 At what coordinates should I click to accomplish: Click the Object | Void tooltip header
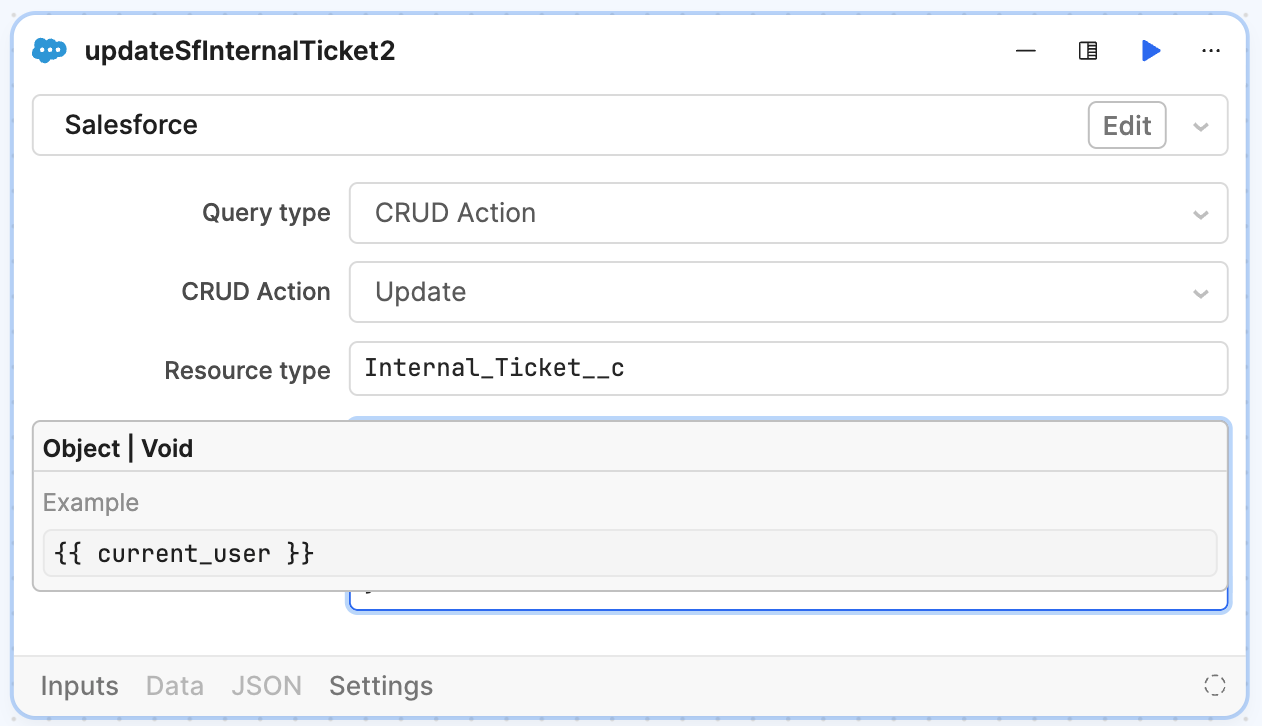click(x=118, y=449)
